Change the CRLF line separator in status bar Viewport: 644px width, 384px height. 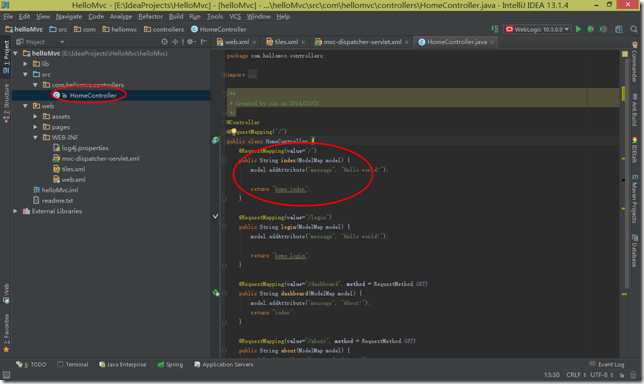[575, 375]
